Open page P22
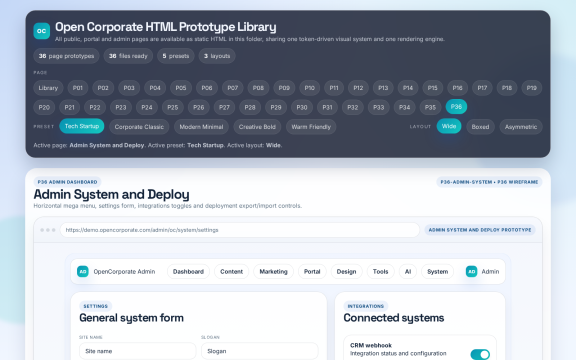 [95, 107]
